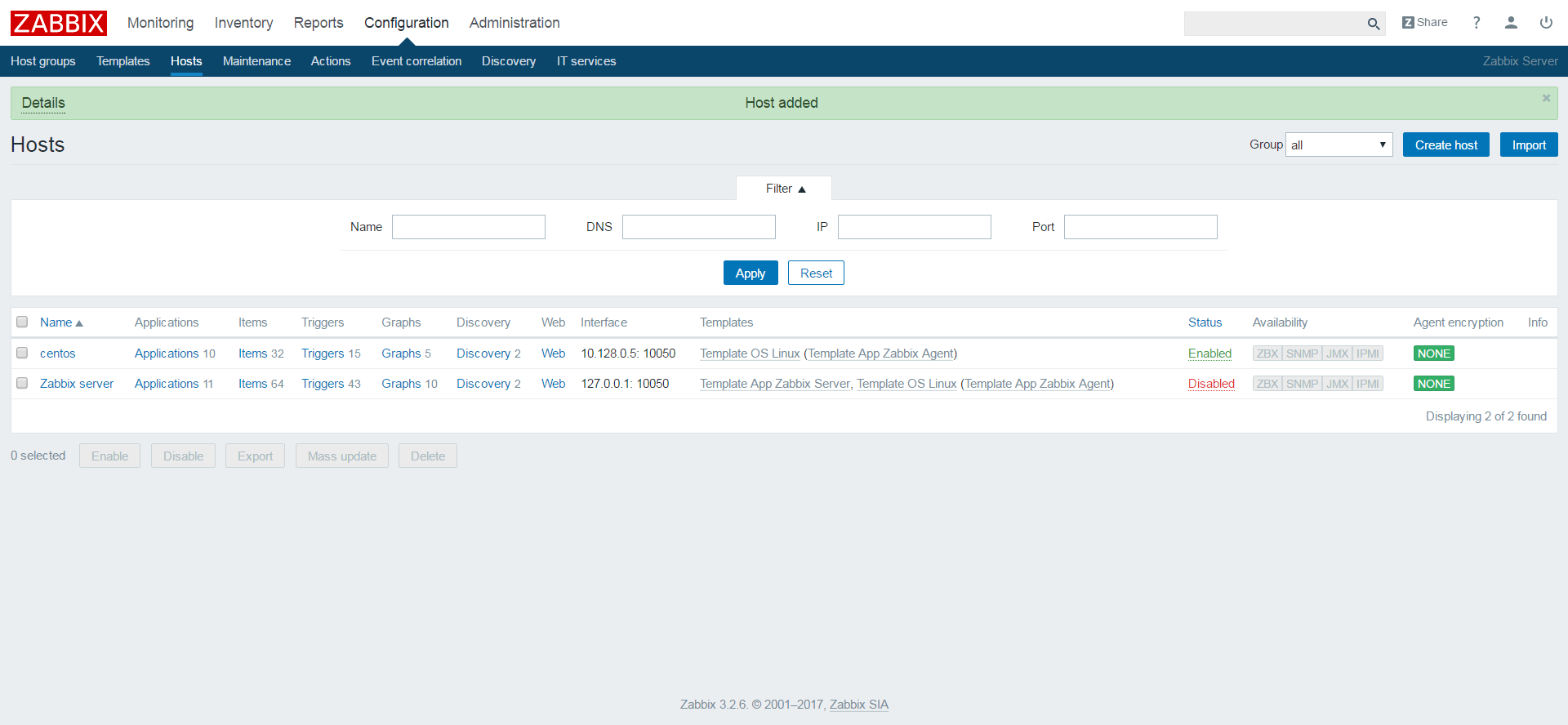Go to IT services submenu

point(586,61)
